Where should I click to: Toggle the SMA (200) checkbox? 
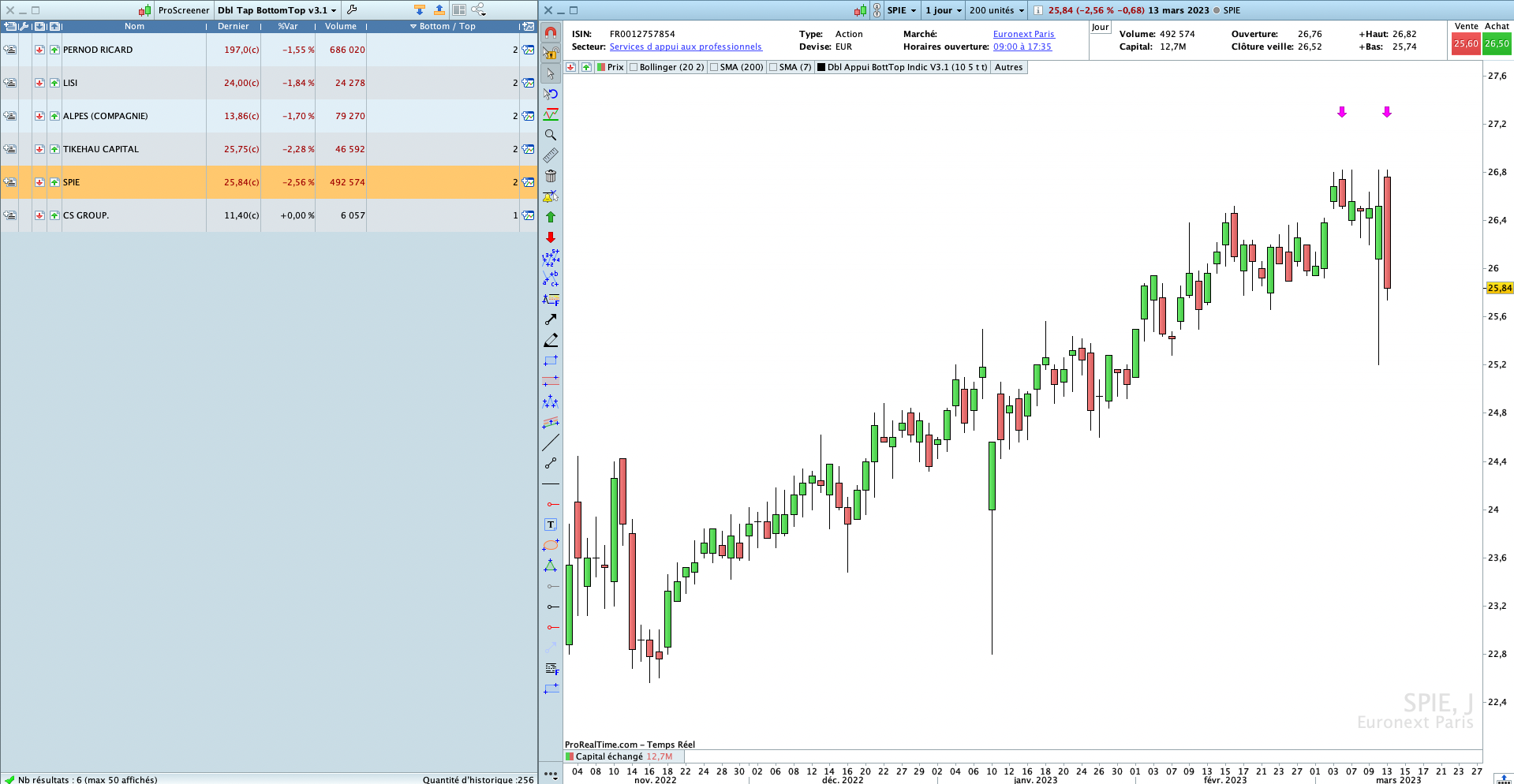pyautogui.click(x=714, y=67)
